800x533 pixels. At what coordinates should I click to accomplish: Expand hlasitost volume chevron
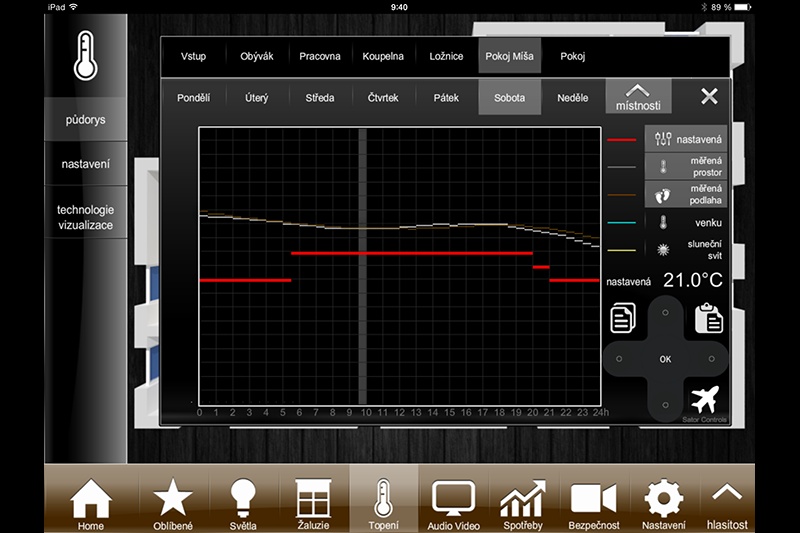tap(727, 506)
